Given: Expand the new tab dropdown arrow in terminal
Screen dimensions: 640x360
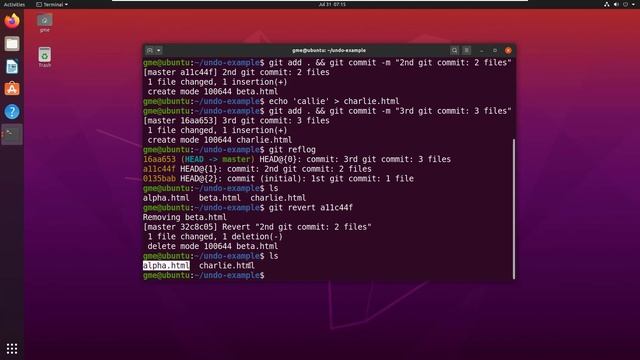Looking at the screenshot, I should (x=159, y=50).
